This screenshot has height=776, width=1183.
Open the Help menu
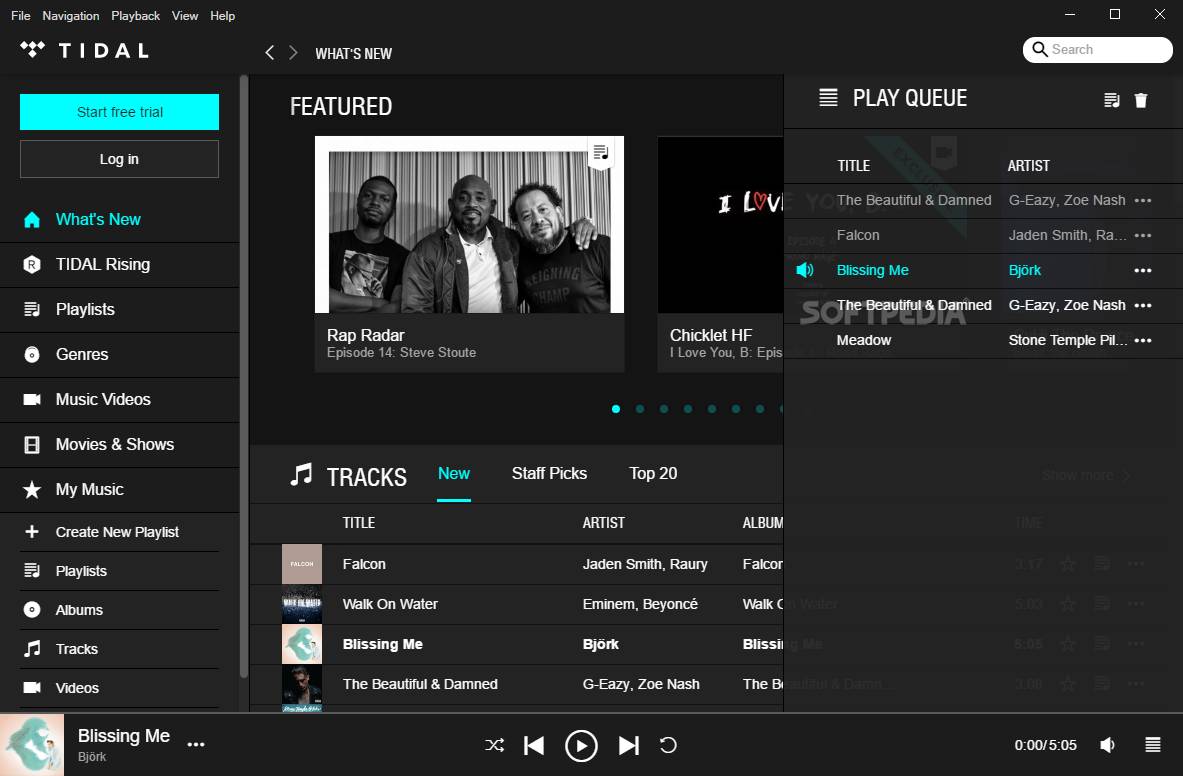[223, 15]
